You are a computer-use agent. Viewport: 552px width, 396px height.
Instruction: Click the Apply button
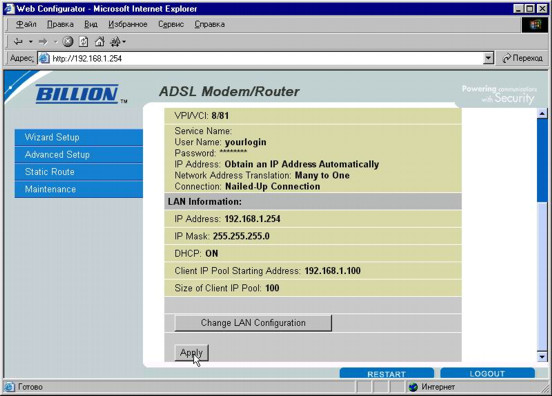[x=192, y=352]
